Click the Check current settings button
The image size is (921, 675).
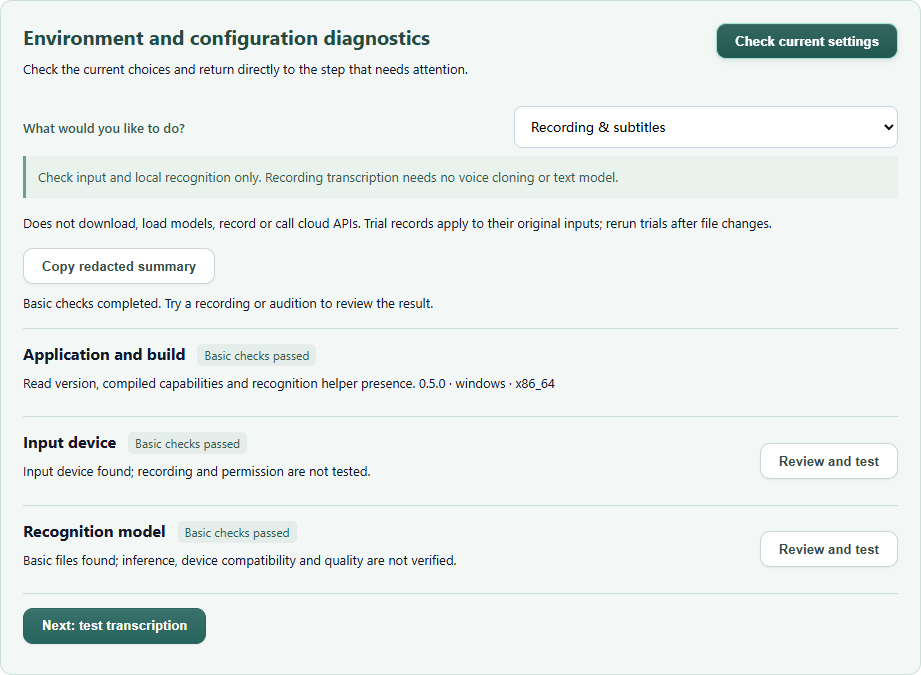click(806, 41)
